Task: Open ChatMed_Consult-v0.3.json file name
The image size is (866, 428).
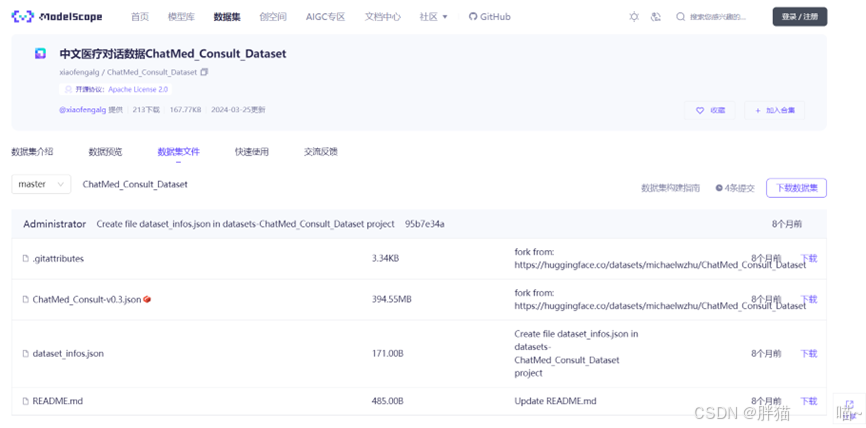Action: pyautogui.click(x=87, y=299)
